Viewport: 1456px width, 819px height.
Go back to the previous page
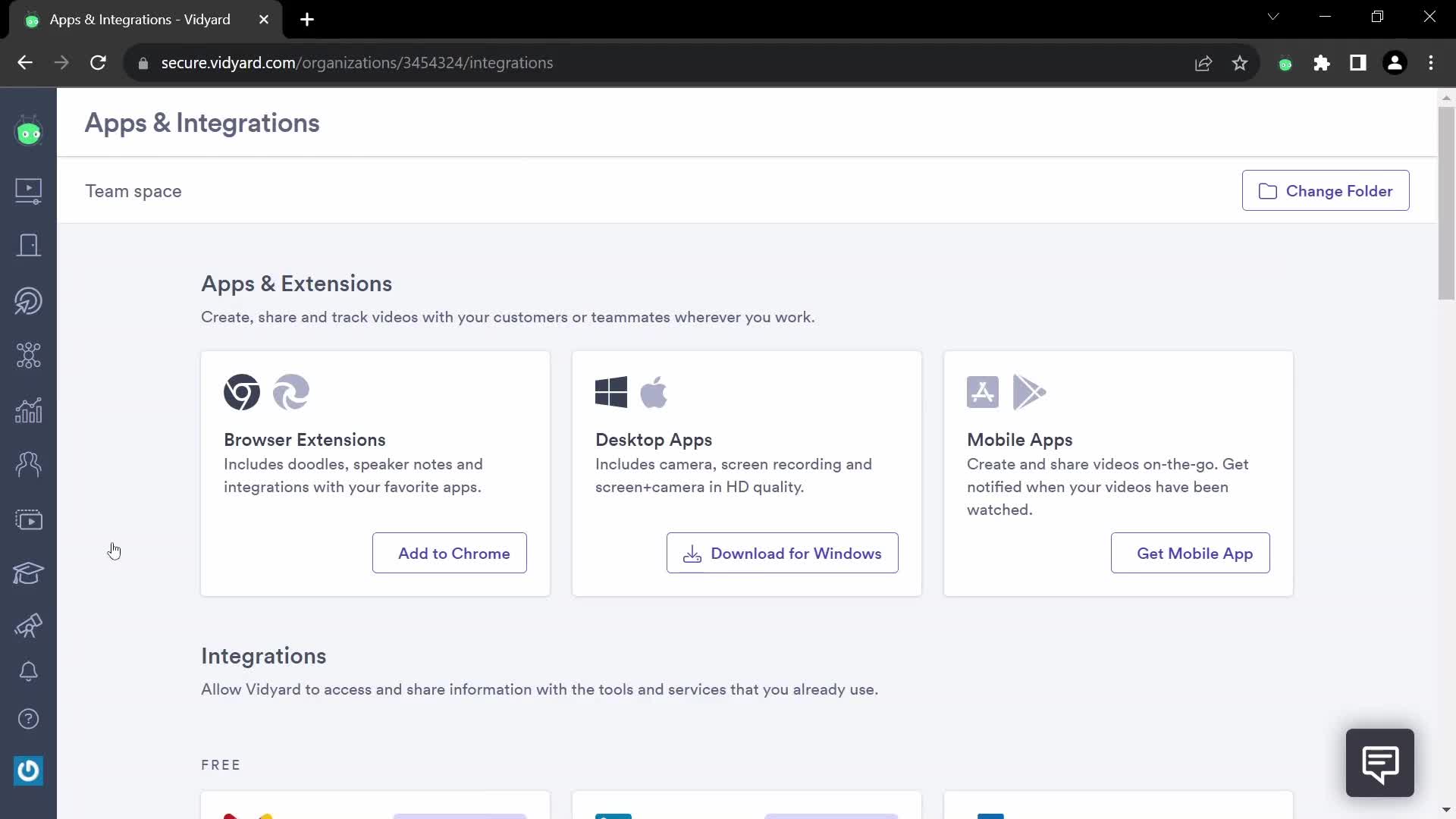coord(25,63)
